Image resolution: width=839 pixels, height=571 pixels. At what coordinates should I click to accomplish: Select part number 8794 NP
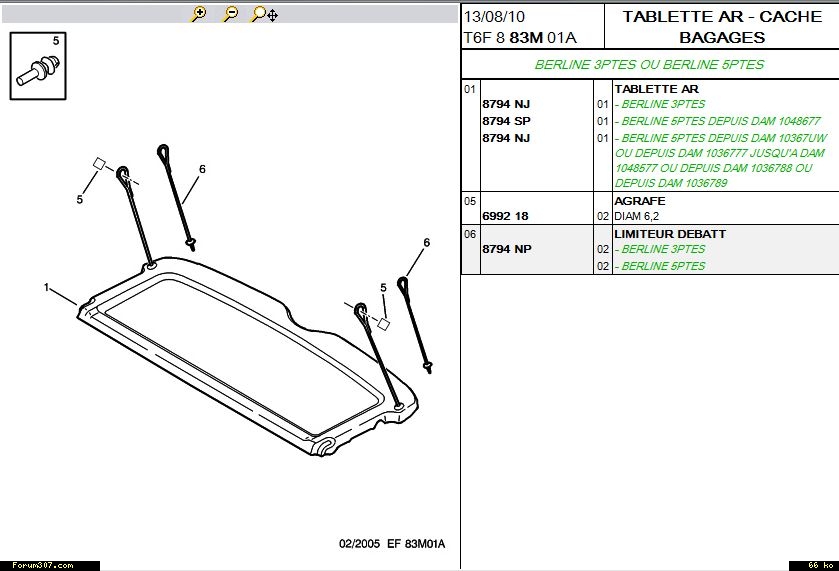click(506, 249)
